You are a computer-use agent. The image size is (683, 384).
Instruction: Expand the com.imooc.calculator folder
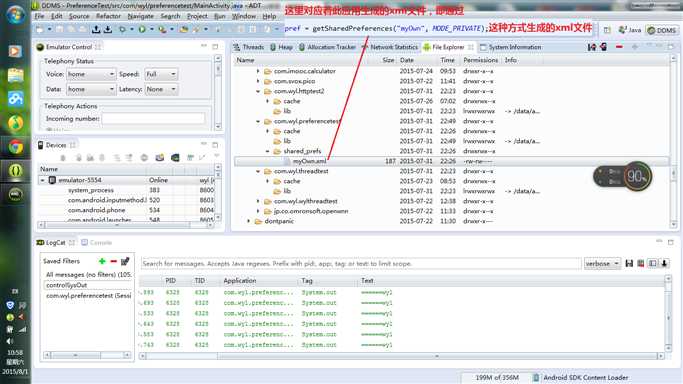click(258, 71)
